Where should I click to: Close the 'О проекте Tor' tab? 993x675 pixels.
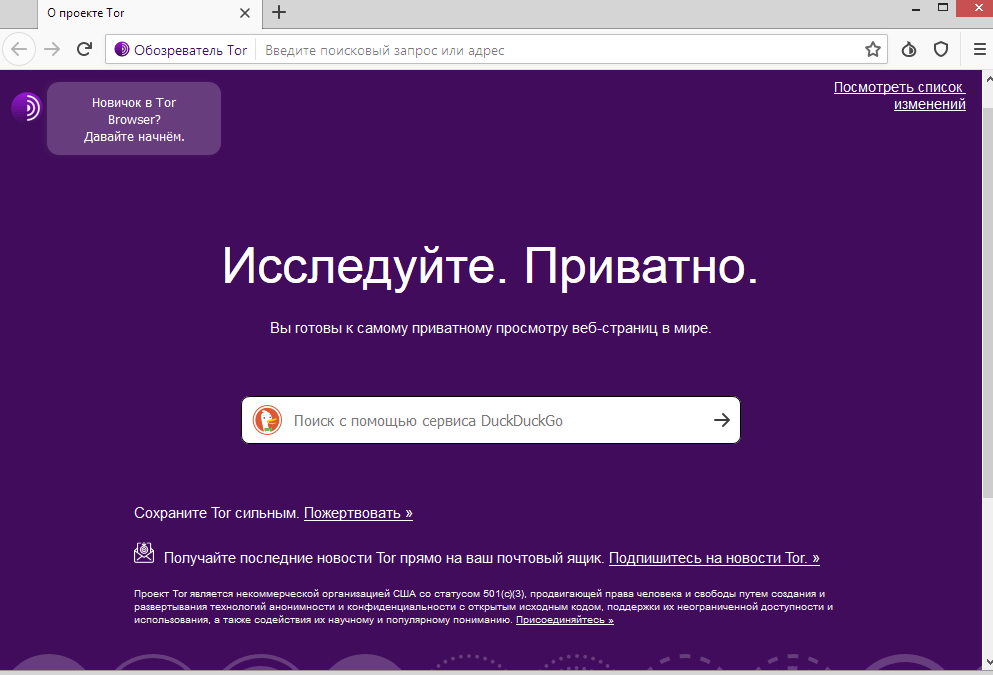tap(245, 13)
